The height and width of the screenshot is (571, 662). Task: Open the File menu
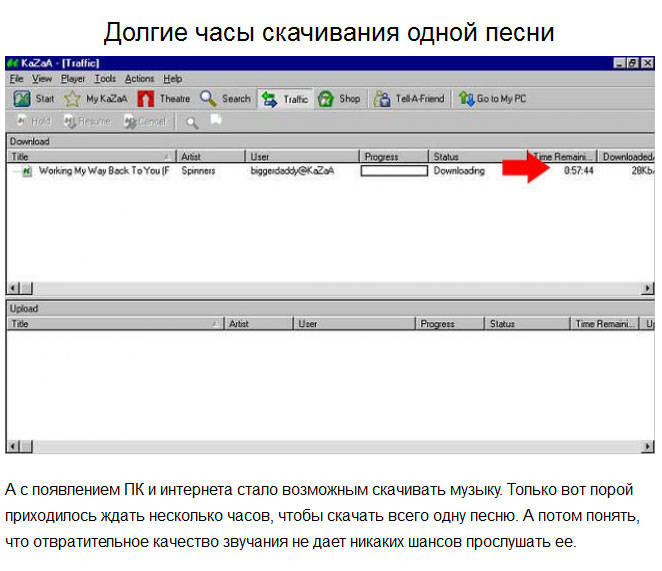tap(15, 78)
